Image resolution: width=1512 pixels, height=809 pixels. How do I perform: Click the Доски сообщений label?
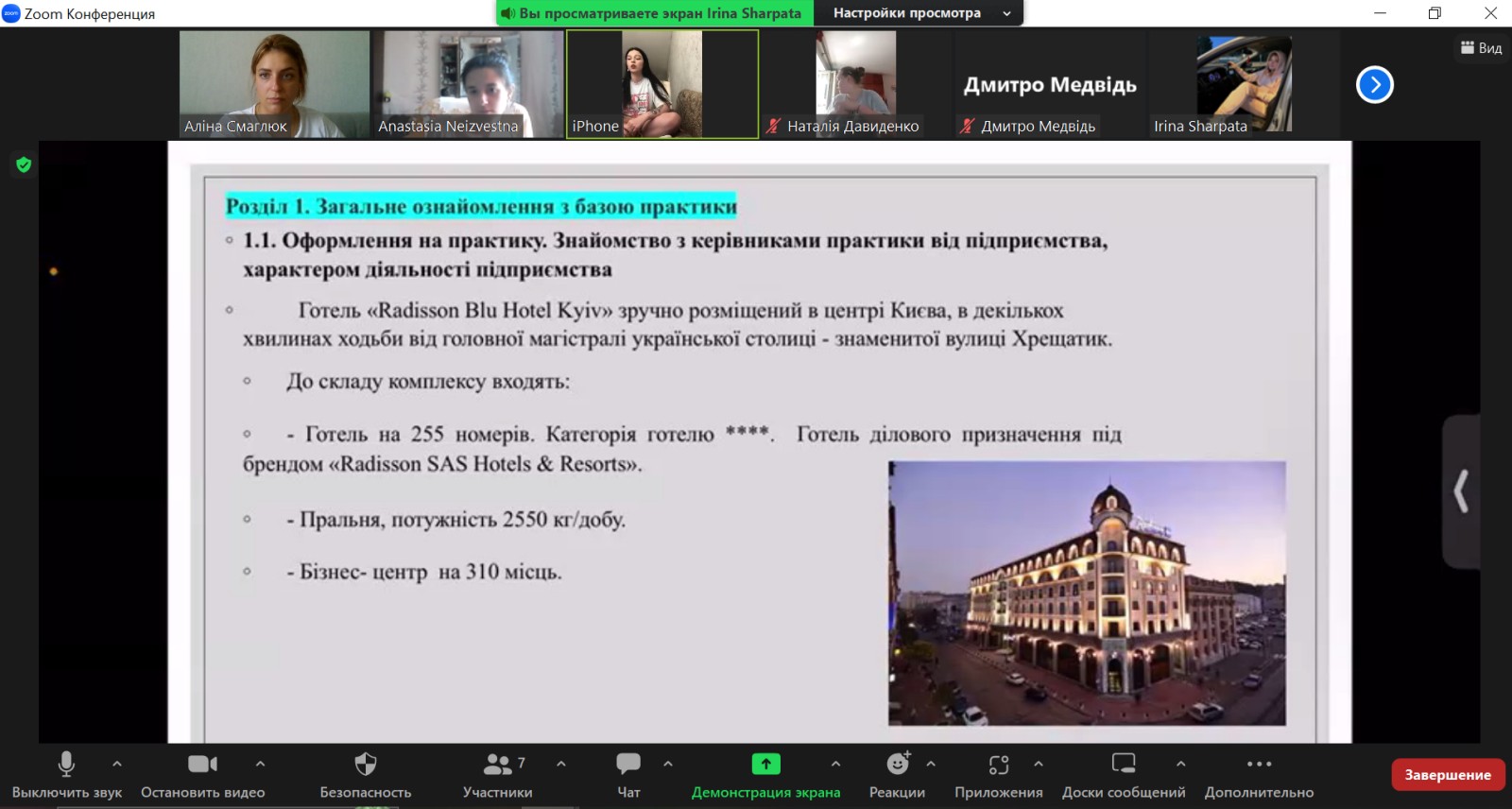1124,793
